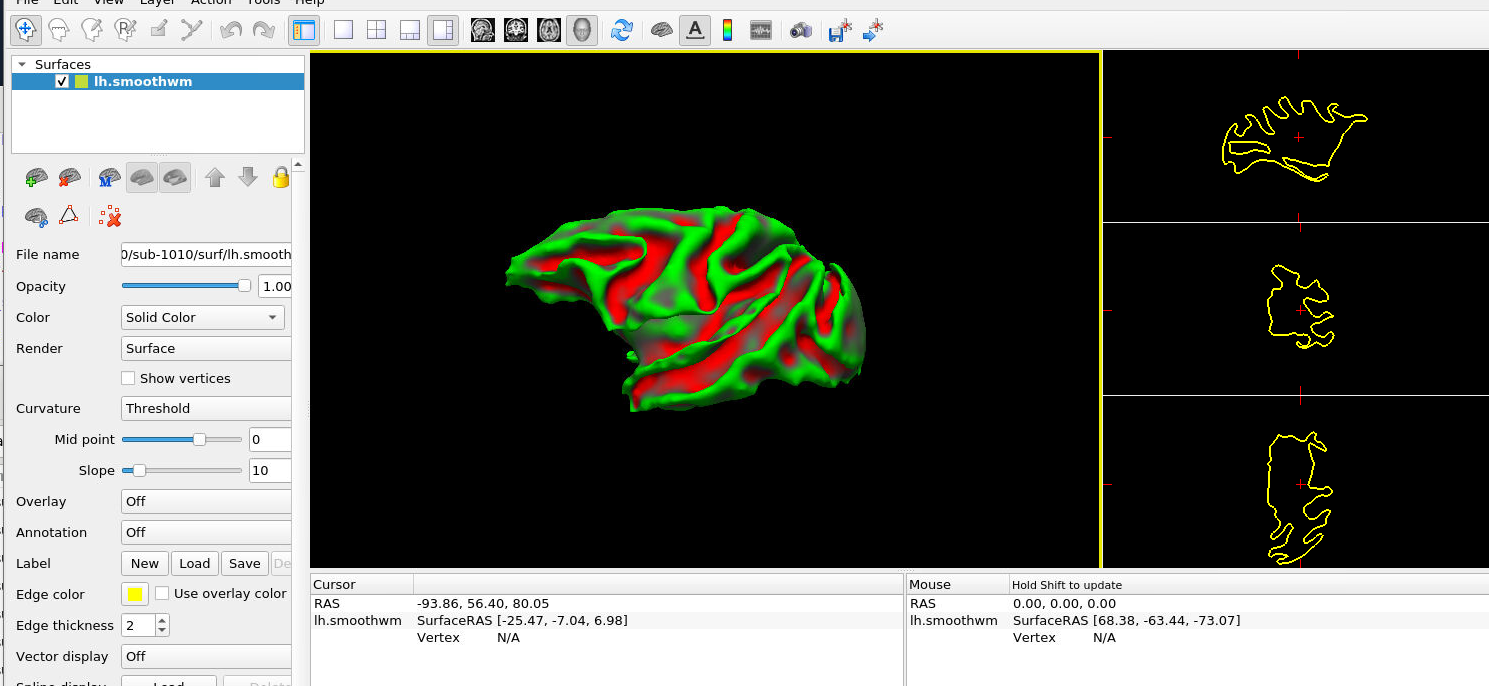Collapse the Surfaces tree group
Screen dimensions: 1489x686
pos(22,64)
